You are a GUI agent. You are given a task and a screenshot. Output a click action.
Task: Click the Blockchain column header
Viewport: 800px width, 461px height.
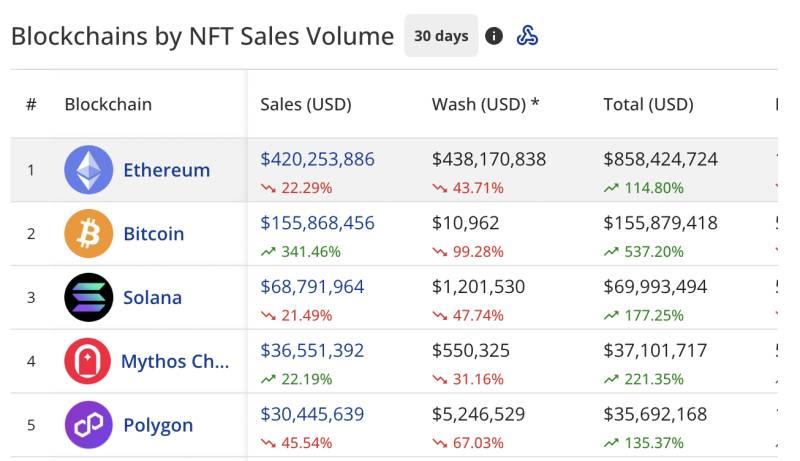pos(108,105)
